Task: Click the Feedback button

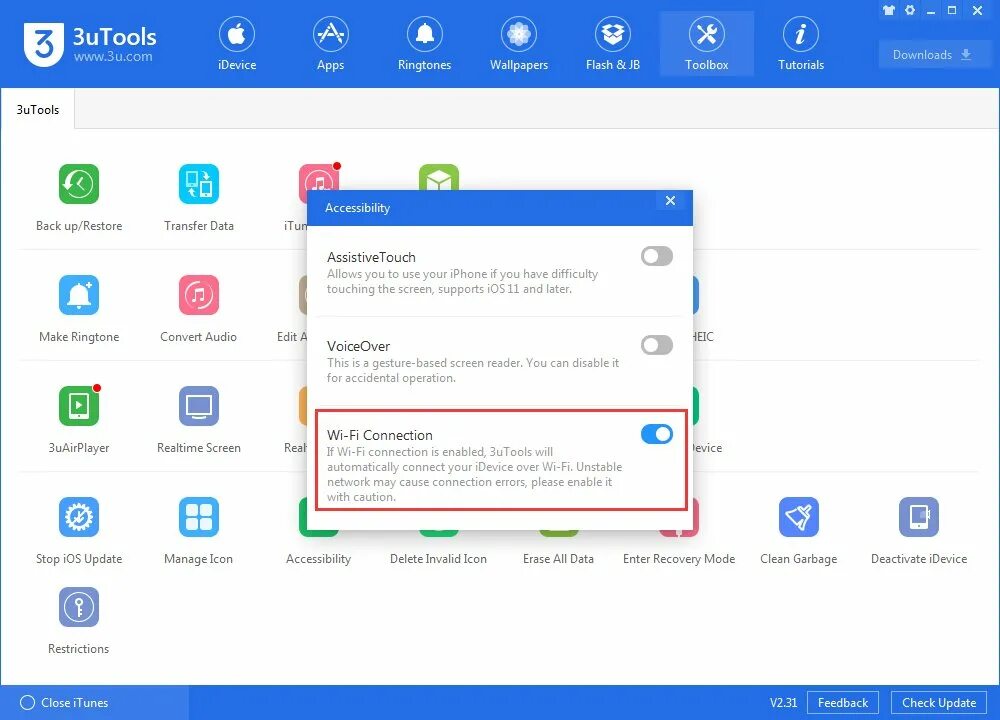Action: point(842,703)
